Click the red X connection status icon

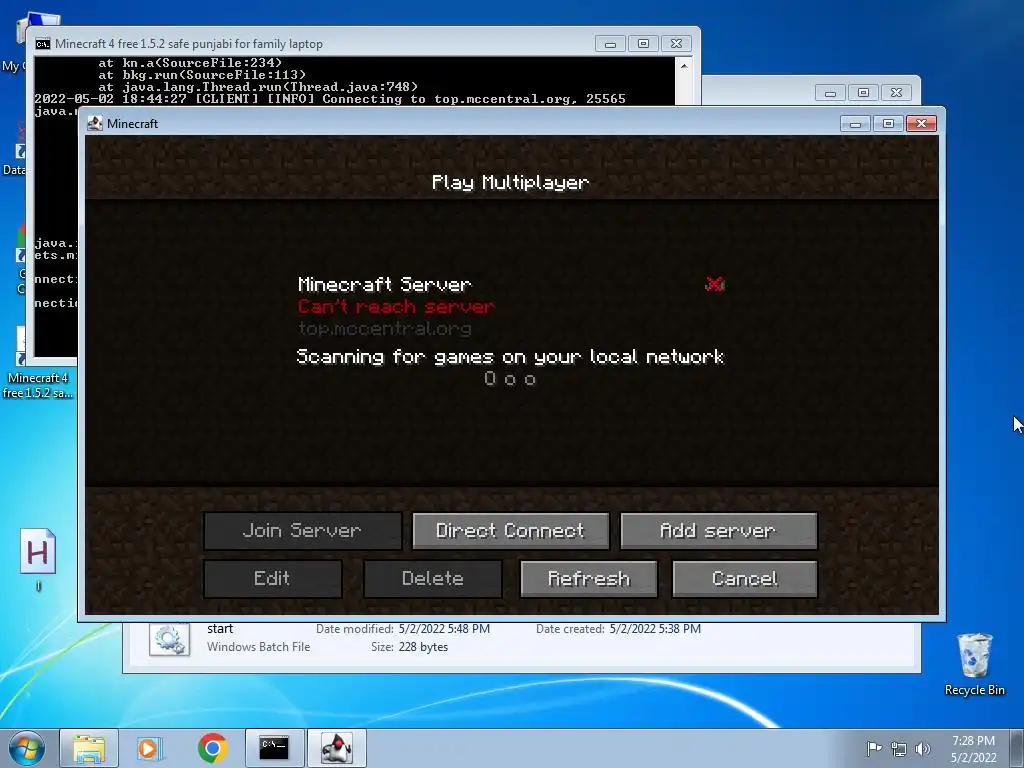[714, 284]
